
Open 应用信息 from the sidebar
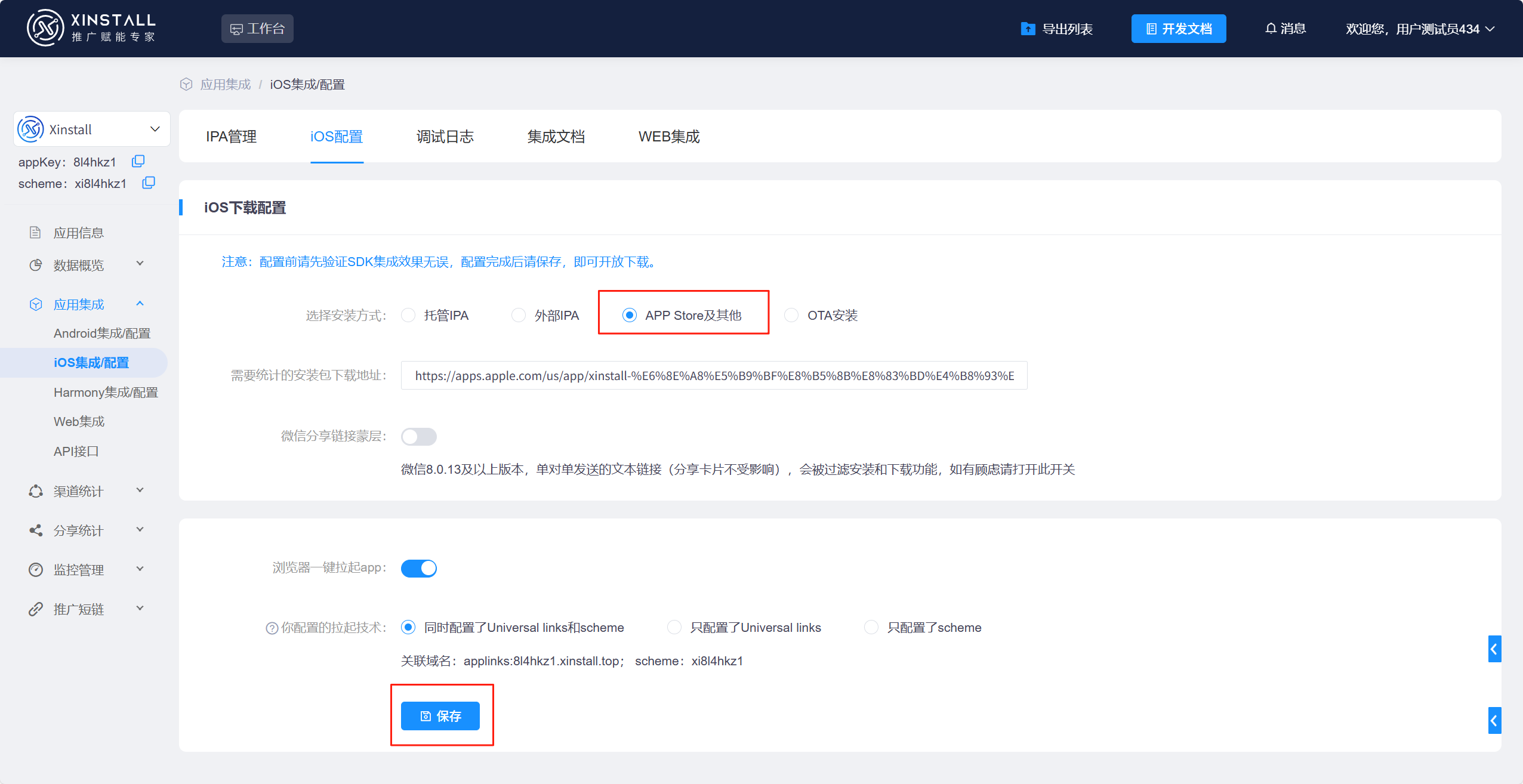pos(80,232)
